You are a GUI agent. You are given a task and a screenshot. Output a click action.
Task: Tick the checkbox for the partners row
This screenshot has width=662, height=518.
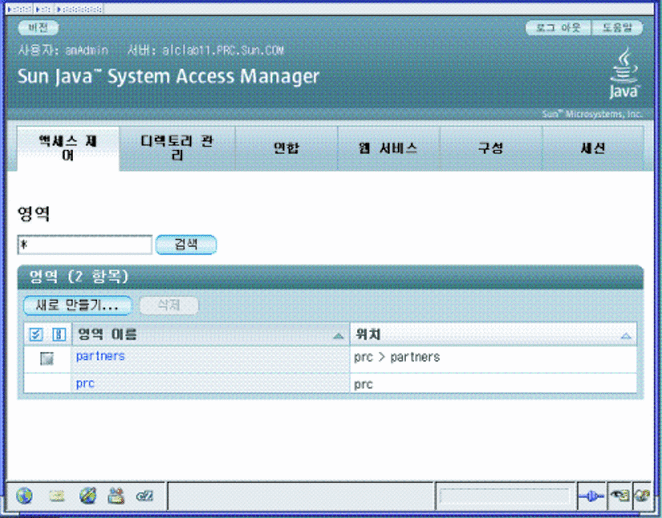(x=46, y=358)
